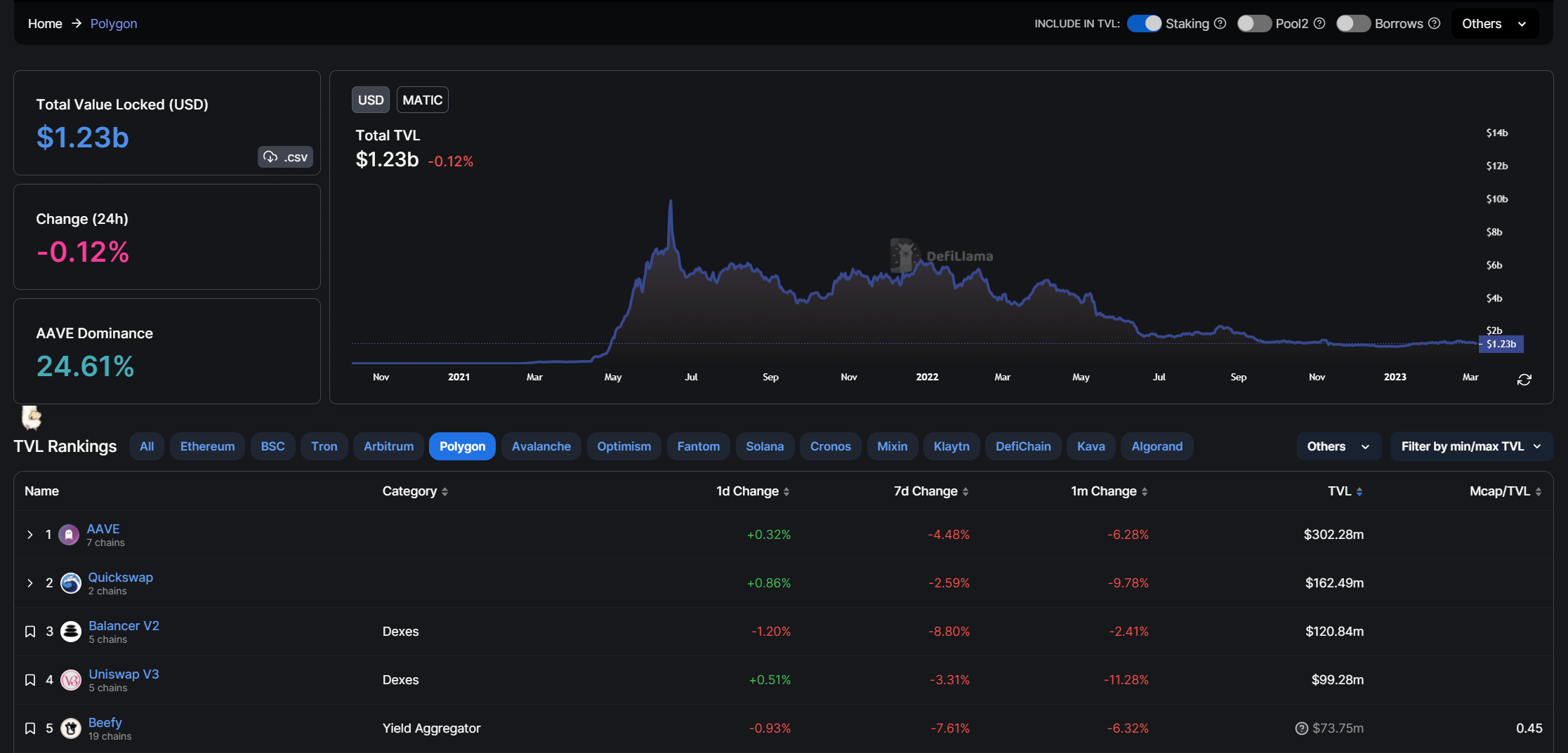Viewport: 1568px width, 753px height.
Task: Click the Beefy TVL question-mark icon
Action: tap(1301, 728)
